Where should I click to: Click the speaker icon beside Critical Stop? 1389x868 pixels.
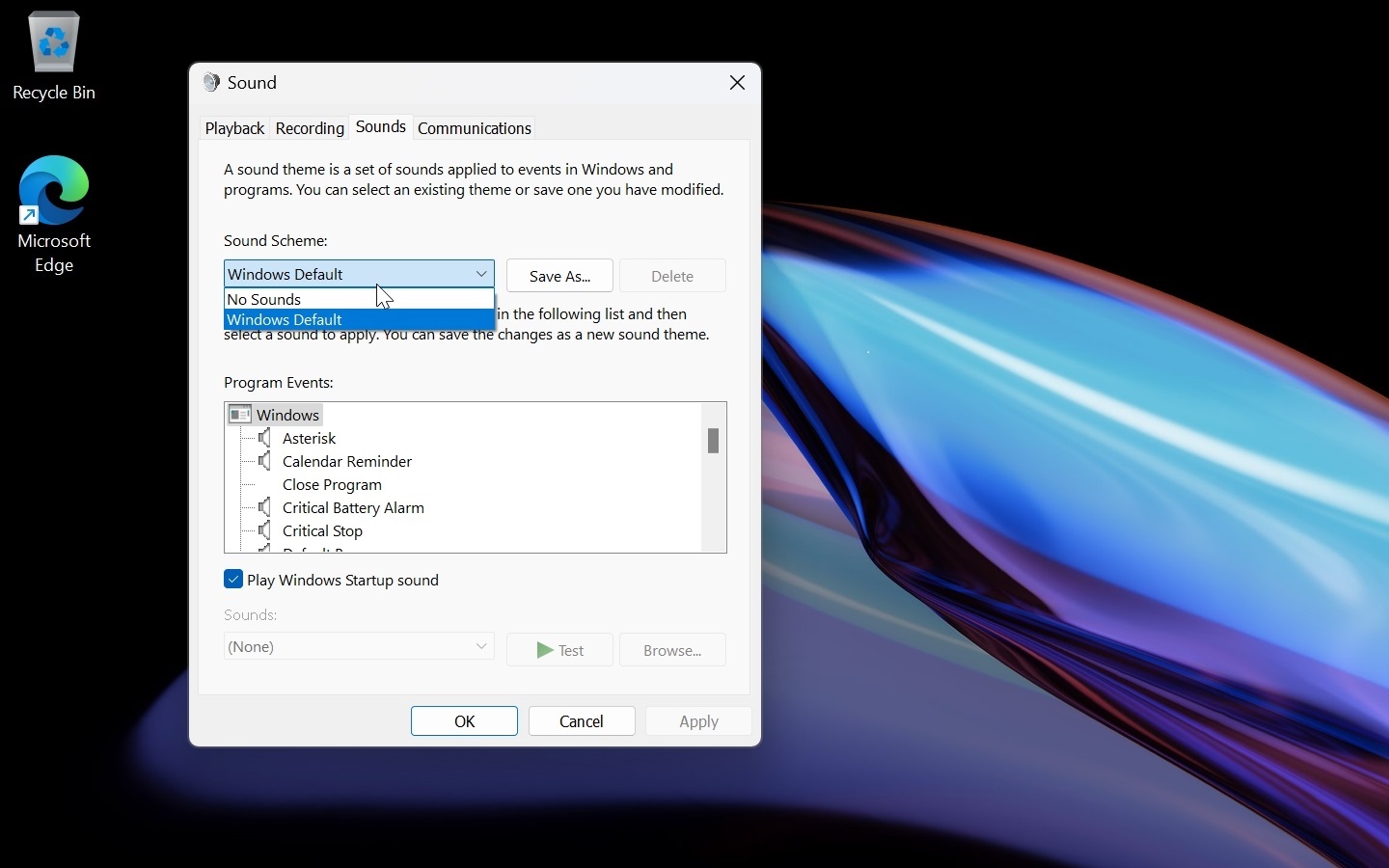265,531
